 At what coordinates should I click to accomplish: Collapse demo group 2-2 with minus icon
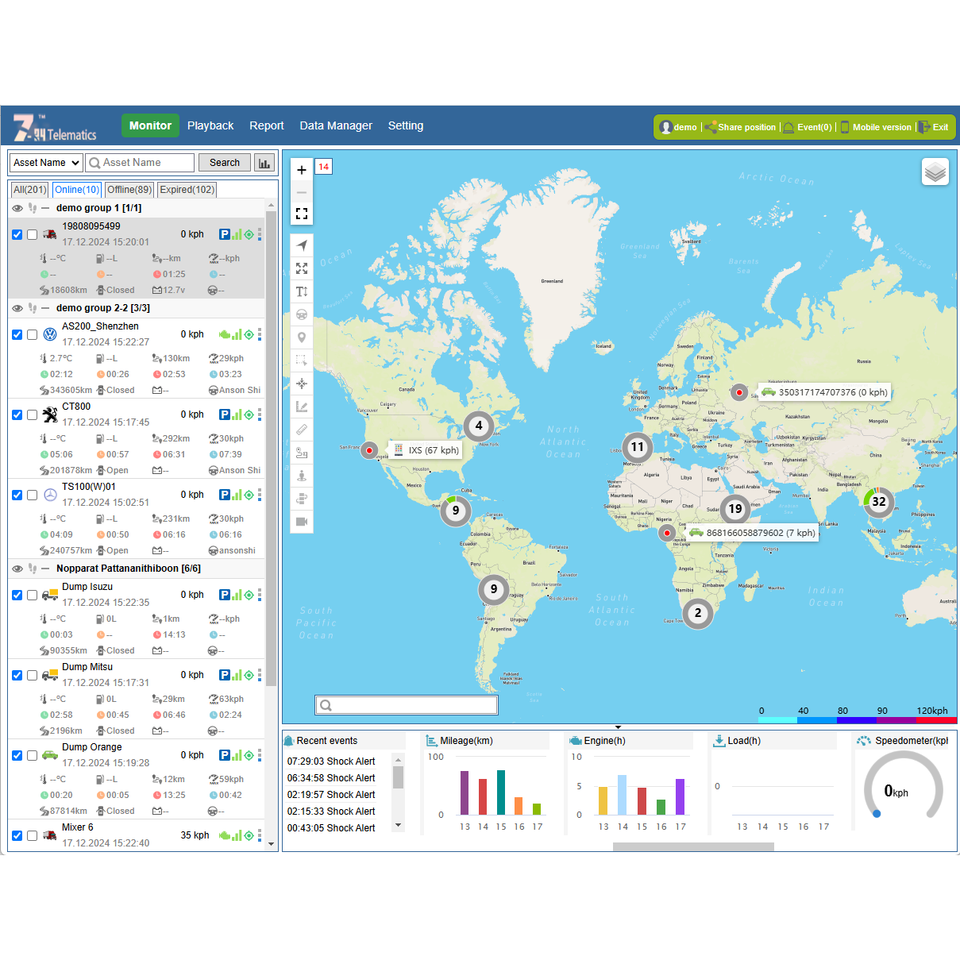point(45,309)
